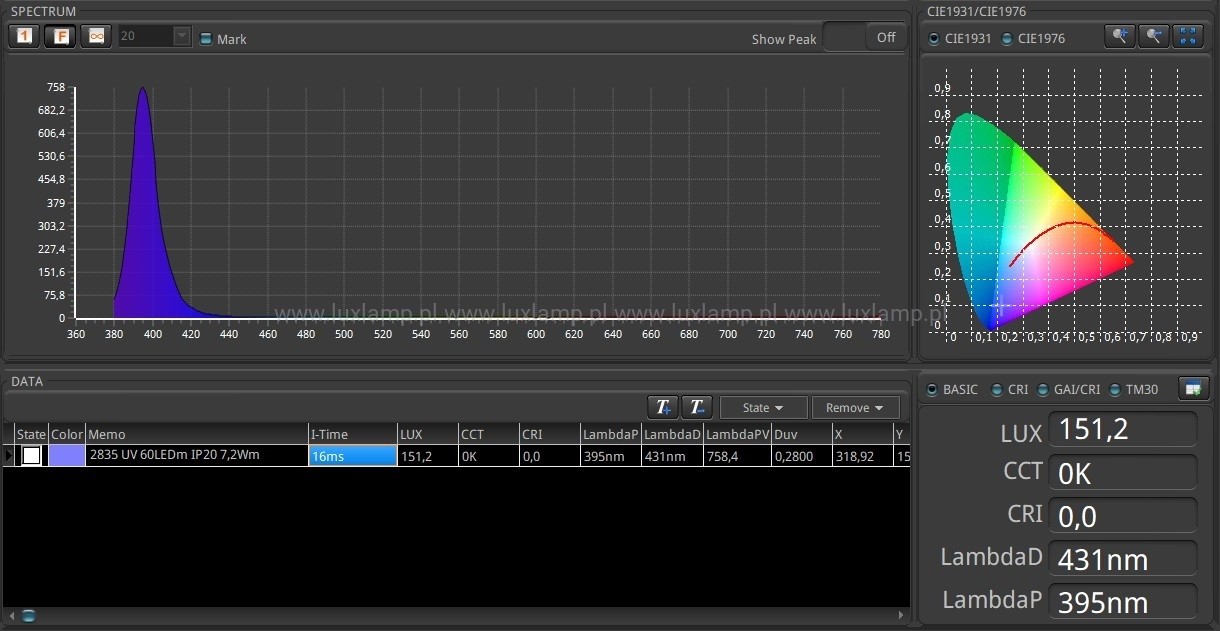Select the GAI/CRI data view option

pyautogui.click(x=1044, y=390)
